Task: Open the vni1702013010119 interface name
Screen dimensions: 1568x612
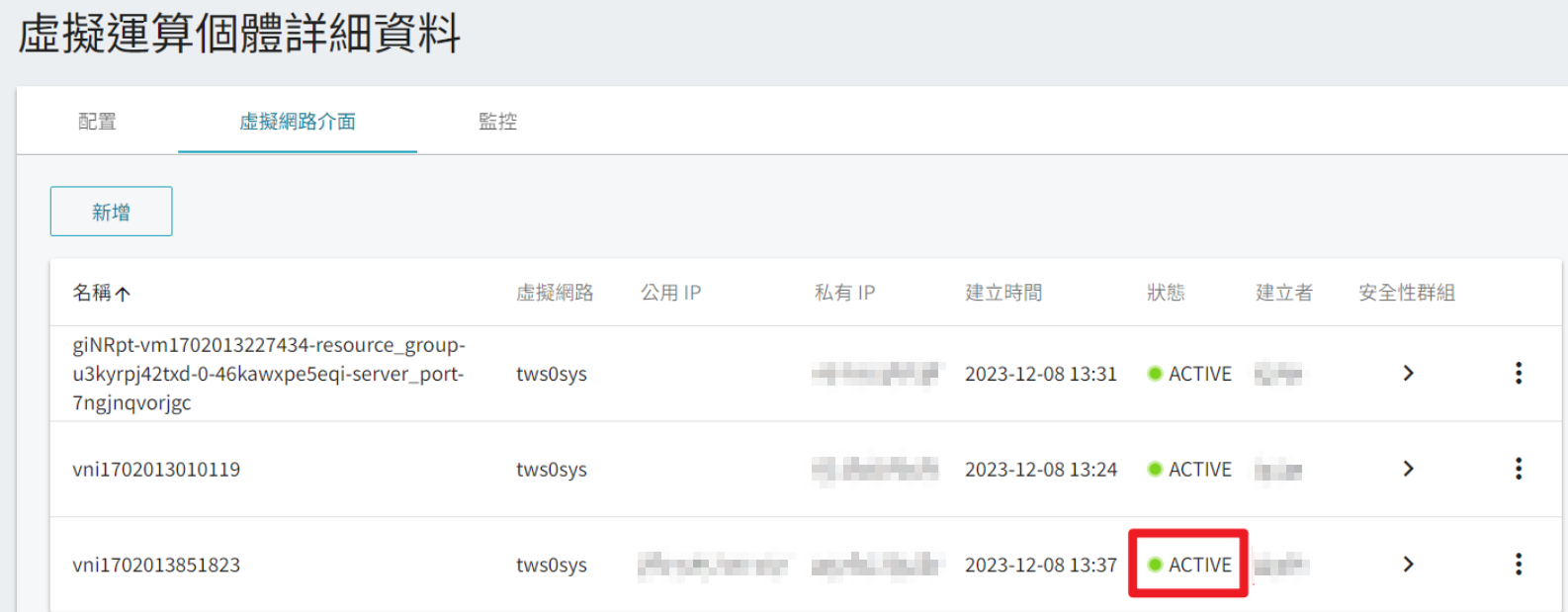Action: click(156, 469)
